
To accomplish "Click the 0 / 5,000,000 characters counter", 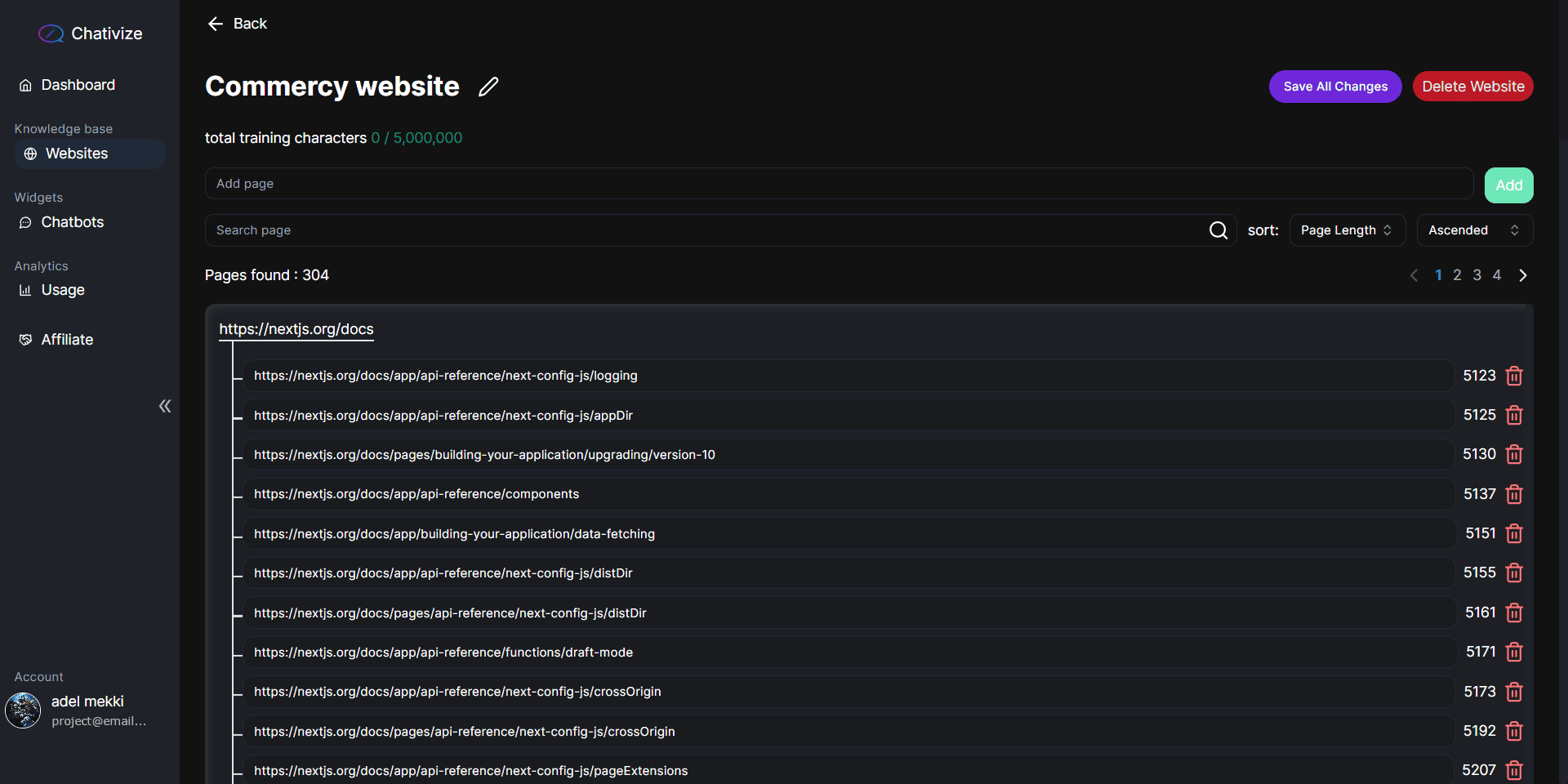I will coord(416,138).
